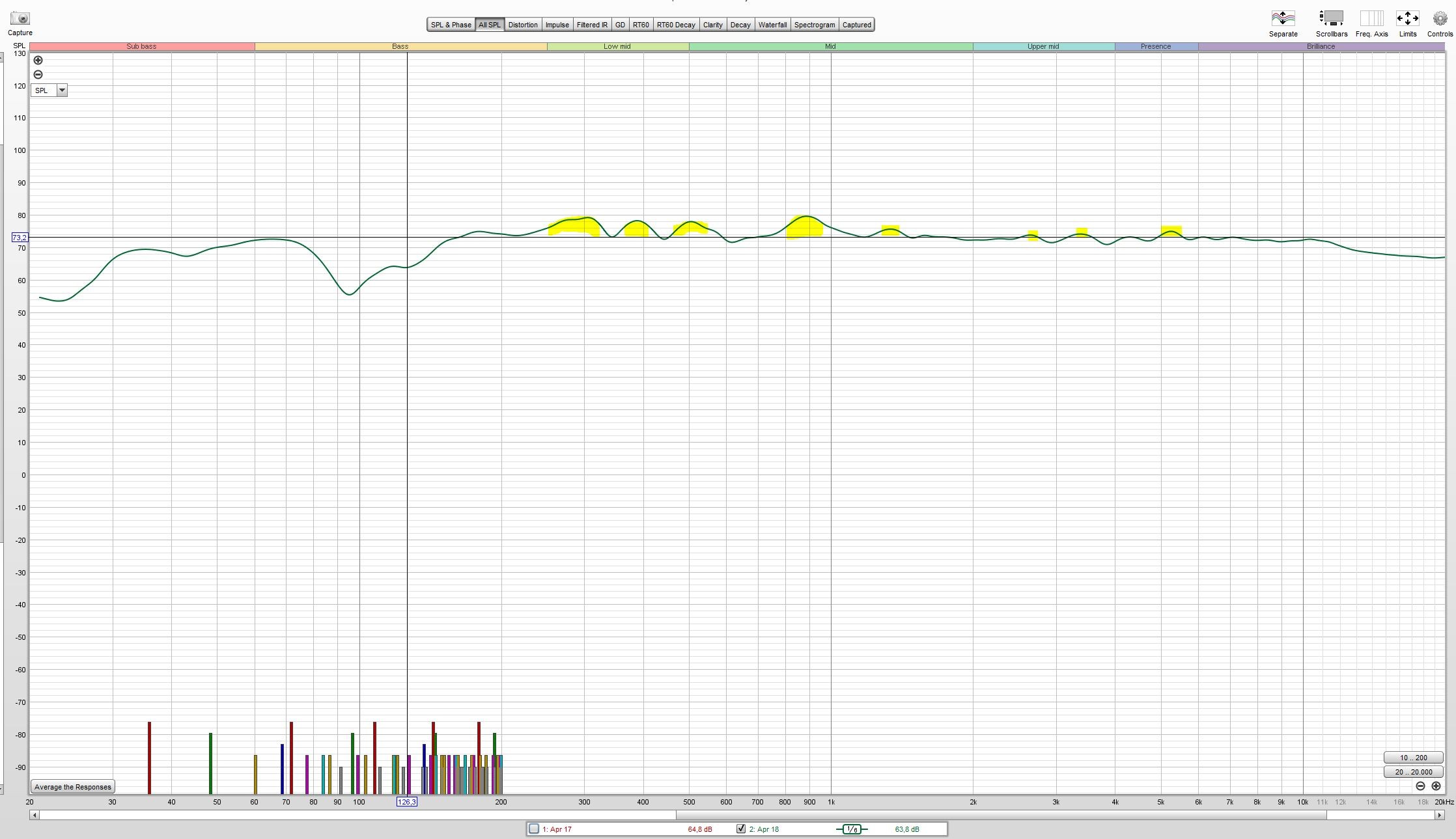Viewport: 1456px width, 839px height.
Task: Open the SPL axis dropdown
Action: pos(62,90)
